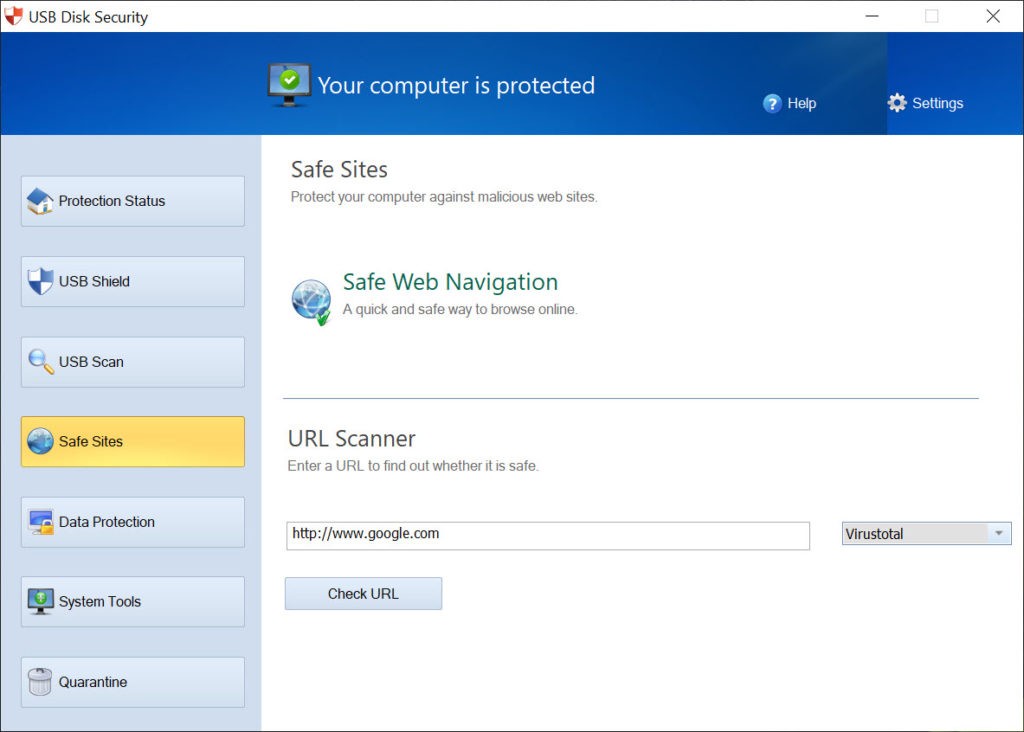Open Safe Web Navigation link
Image resolution: width=1024 pixels, height=732 pixels.
[x=450, y=282]
